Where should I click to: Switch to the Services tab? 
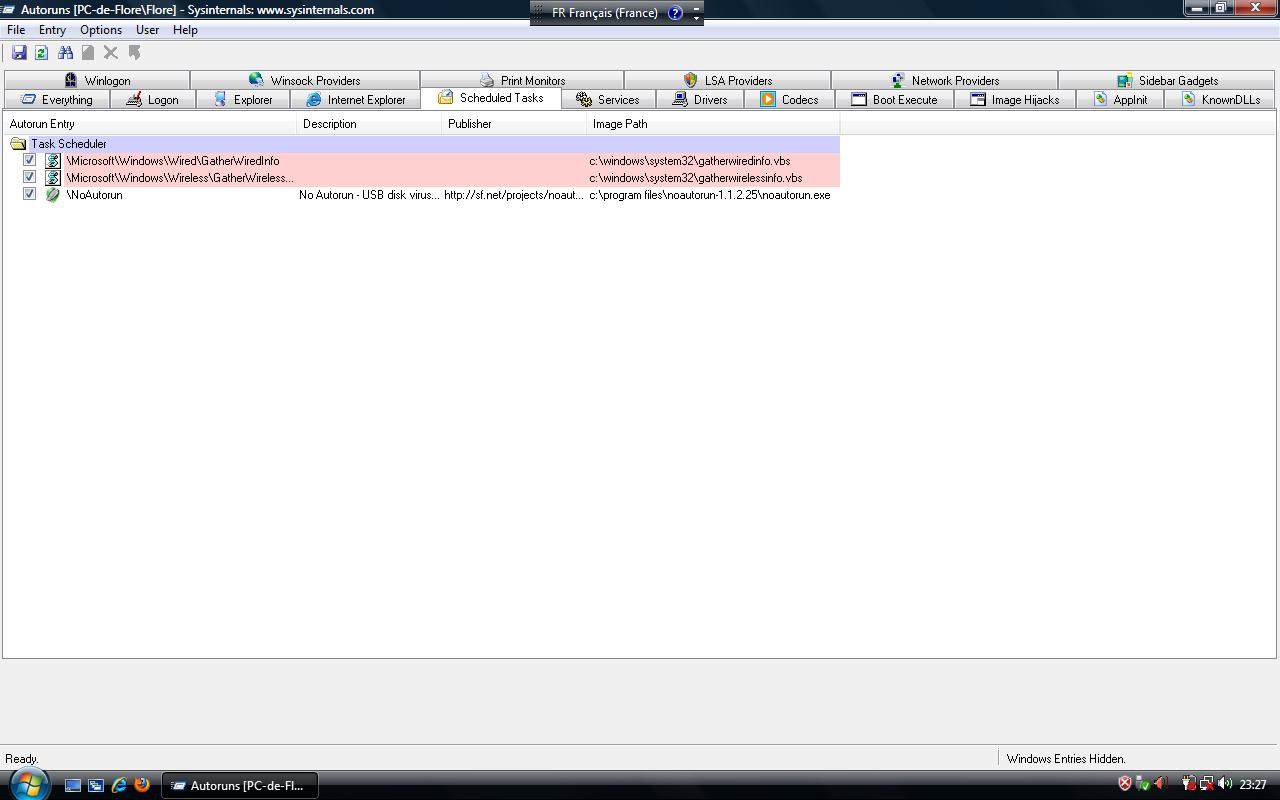(607, 100)
